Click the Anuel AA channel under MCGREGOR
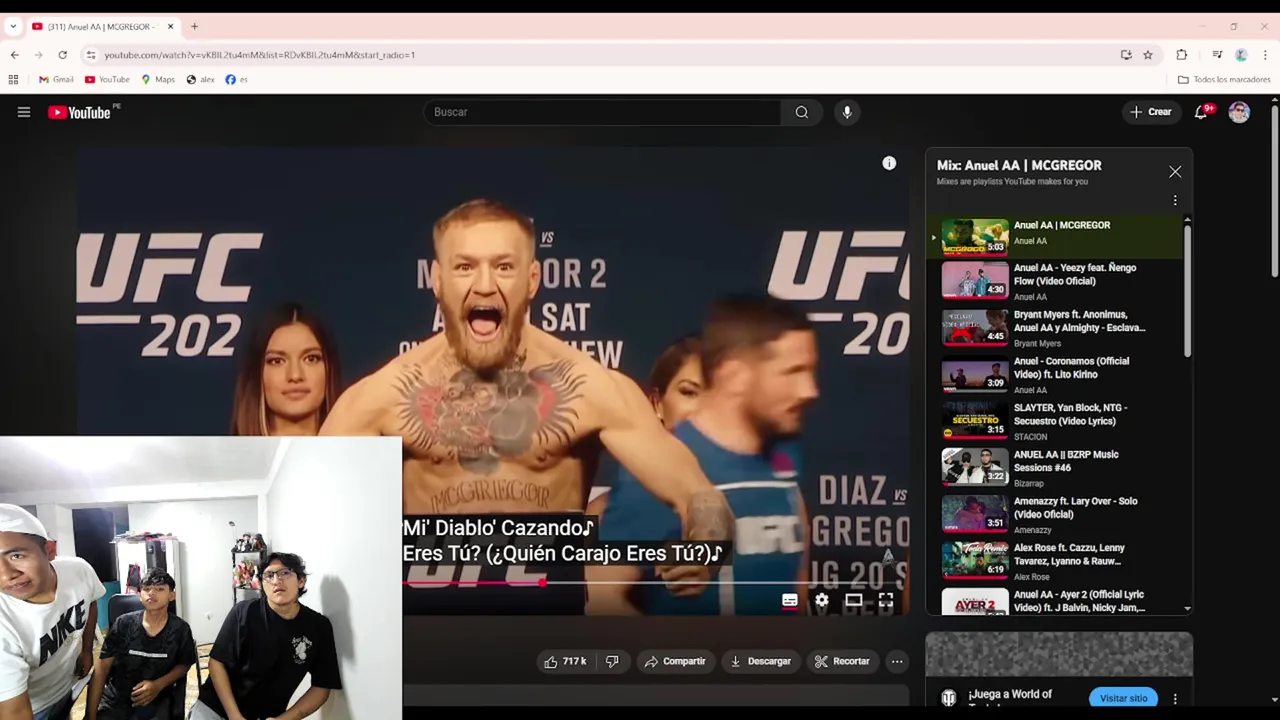 (x=1030, y=241)
